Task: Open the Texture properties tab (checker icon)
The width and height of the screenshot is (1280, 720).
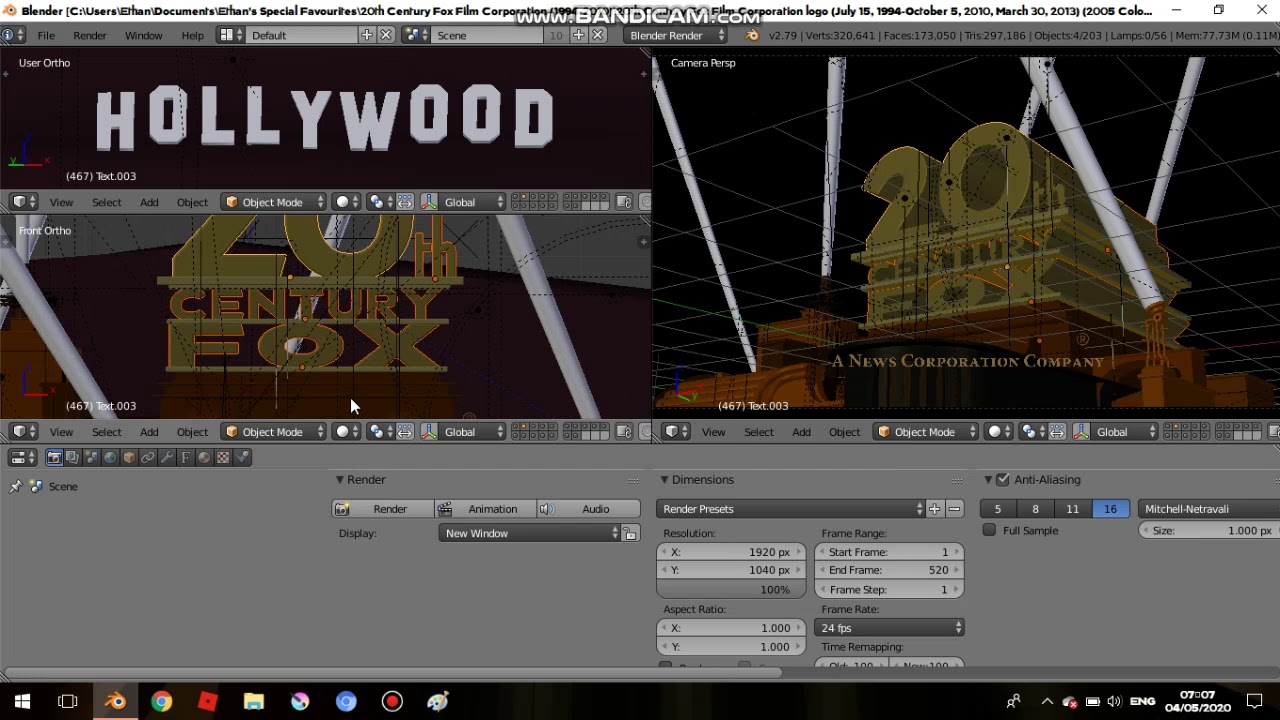Action: coord(223,457)
